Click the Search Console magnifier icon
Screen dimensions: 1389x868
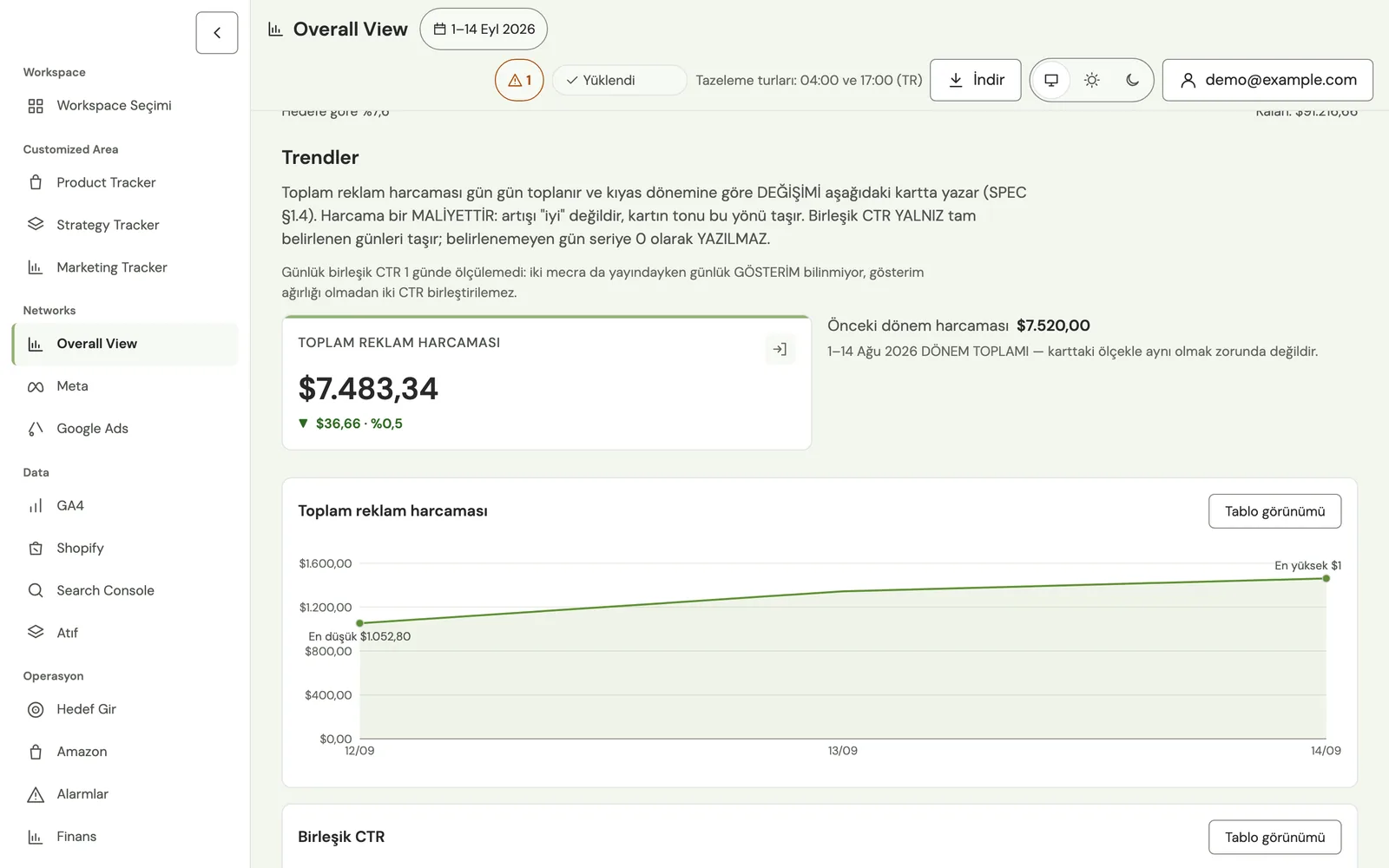36,590
